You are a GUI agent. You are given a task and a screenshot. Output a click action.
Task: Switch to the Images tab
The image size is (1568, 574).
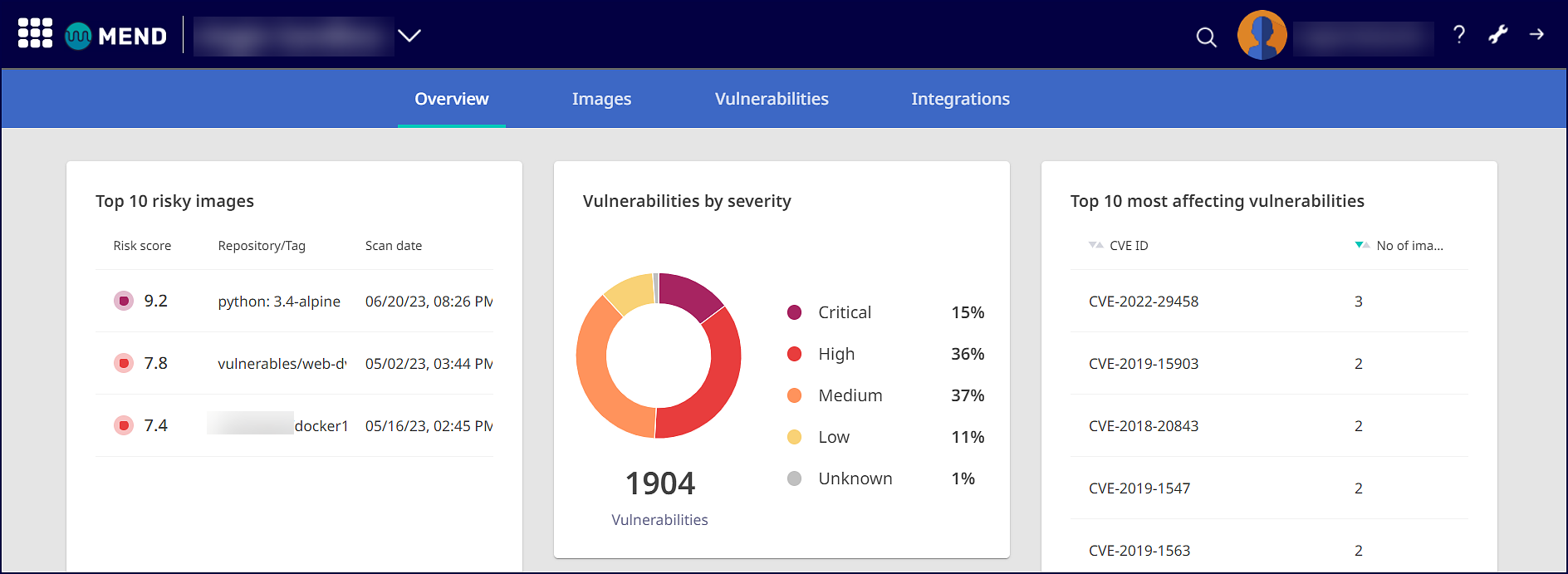pos(601,99)
